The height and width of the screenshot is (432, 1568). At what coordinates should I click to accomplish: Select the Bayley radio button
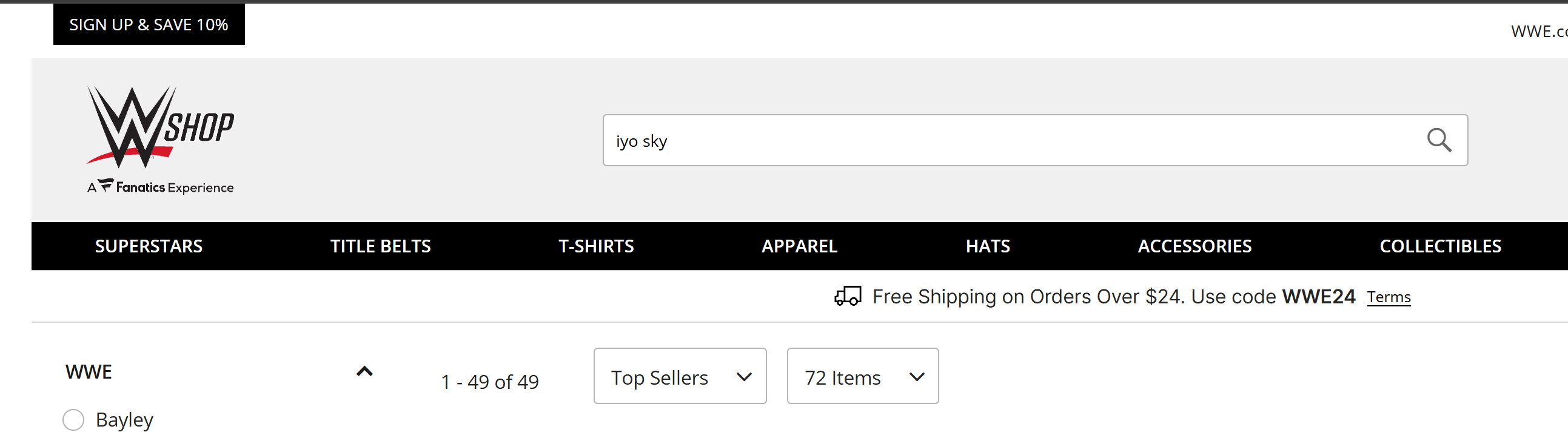73,419
